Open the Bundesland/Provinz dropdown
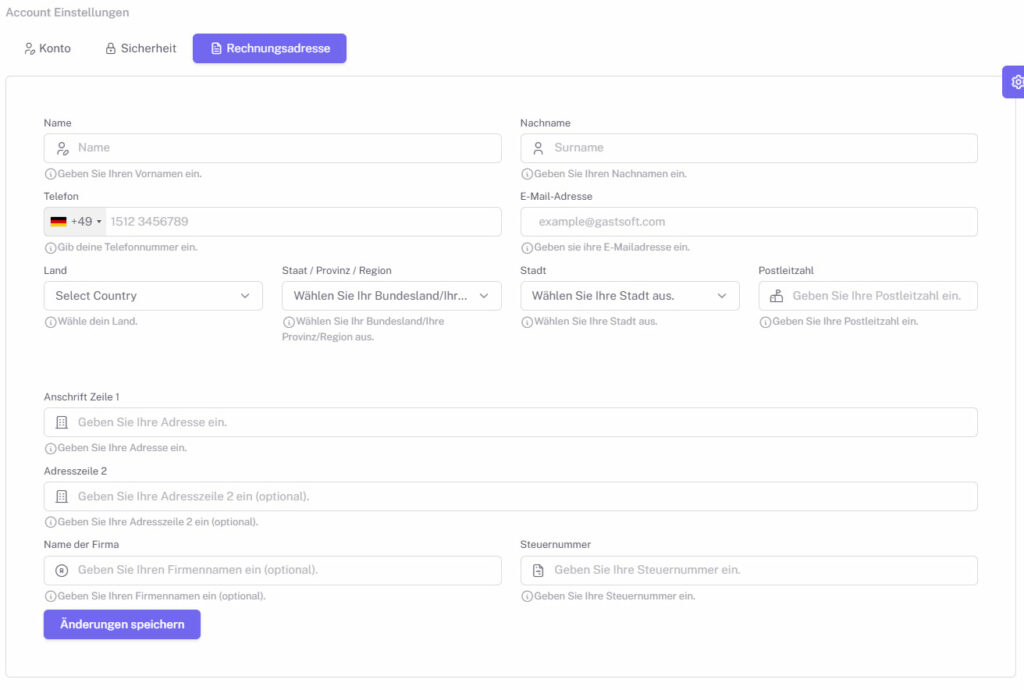1024x690 pixels. coord(391,296)
